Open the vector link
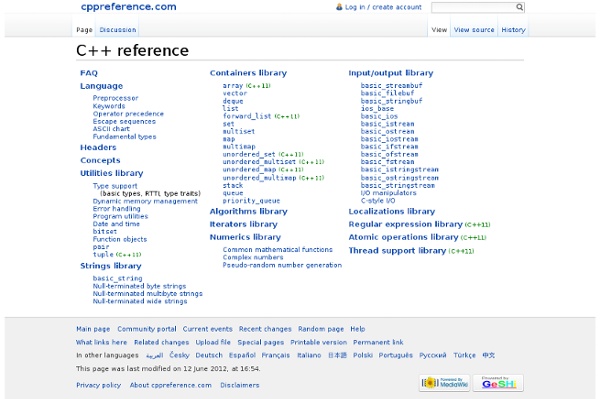 (x=235, y=93)
